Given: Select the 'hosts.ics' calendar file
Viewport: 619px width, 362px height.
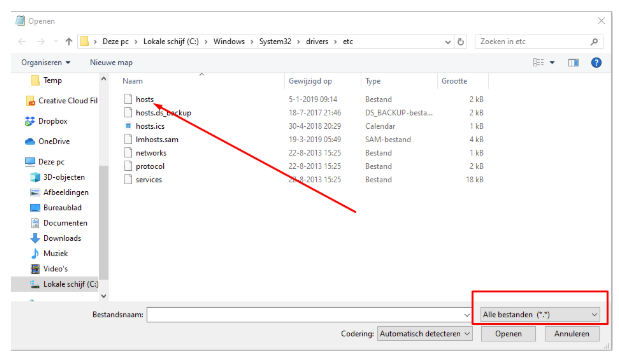Looking at the screenshot, I should point(150,126).
